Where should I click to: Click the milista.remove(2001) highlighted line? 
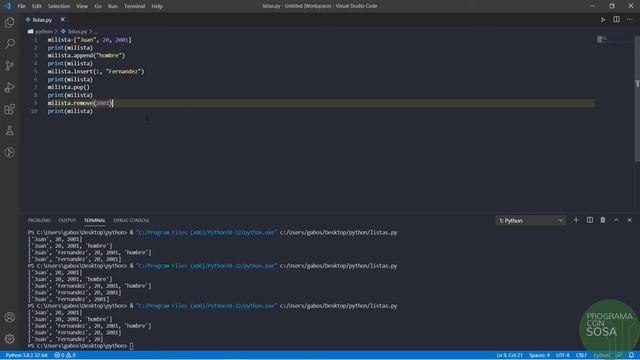(321, 103)
